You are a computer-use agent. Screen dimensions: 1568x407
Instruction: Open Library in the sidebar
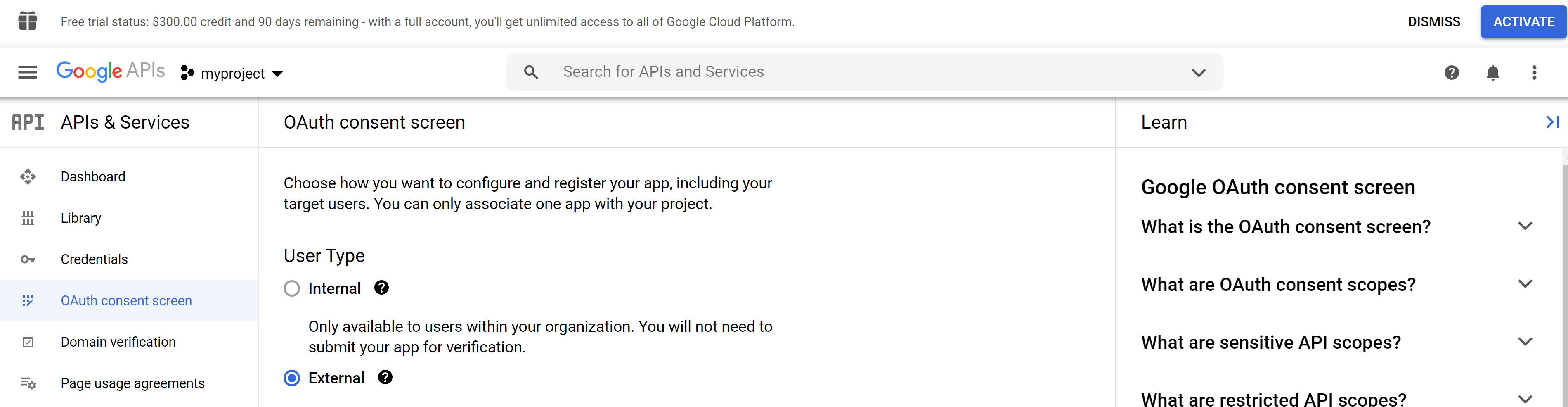click(x=129, y=218)
